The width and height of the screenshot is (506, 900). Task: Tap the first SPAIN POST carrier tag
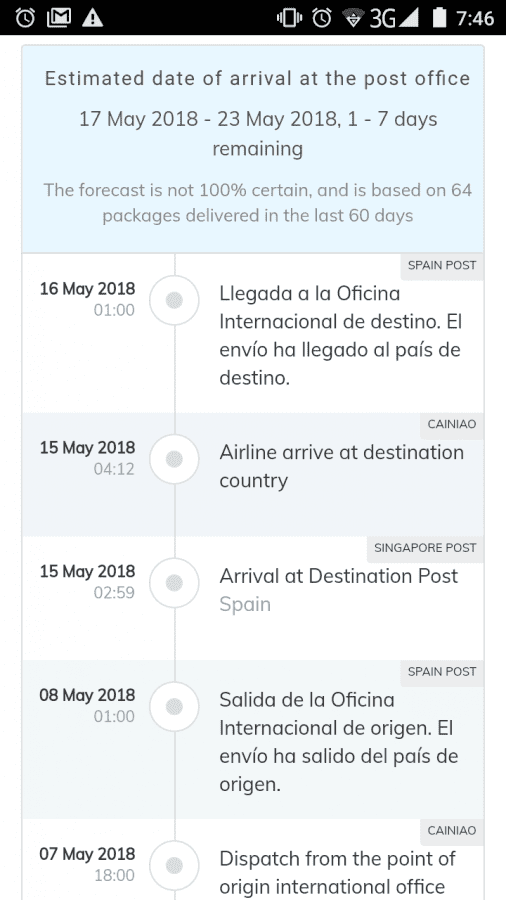(x=442, y=266)
